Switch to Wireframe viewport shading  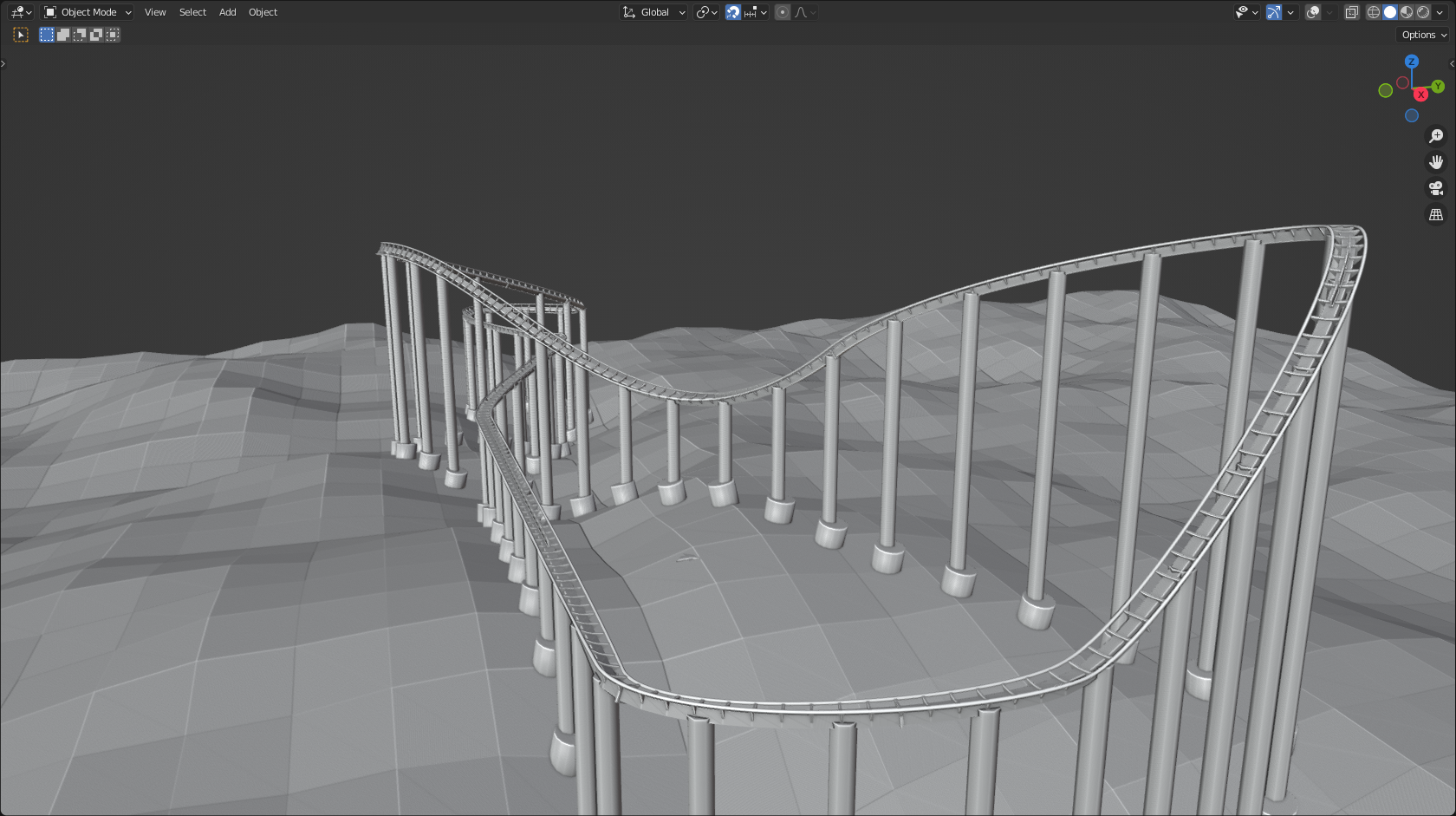click(x=1374, y=12)
